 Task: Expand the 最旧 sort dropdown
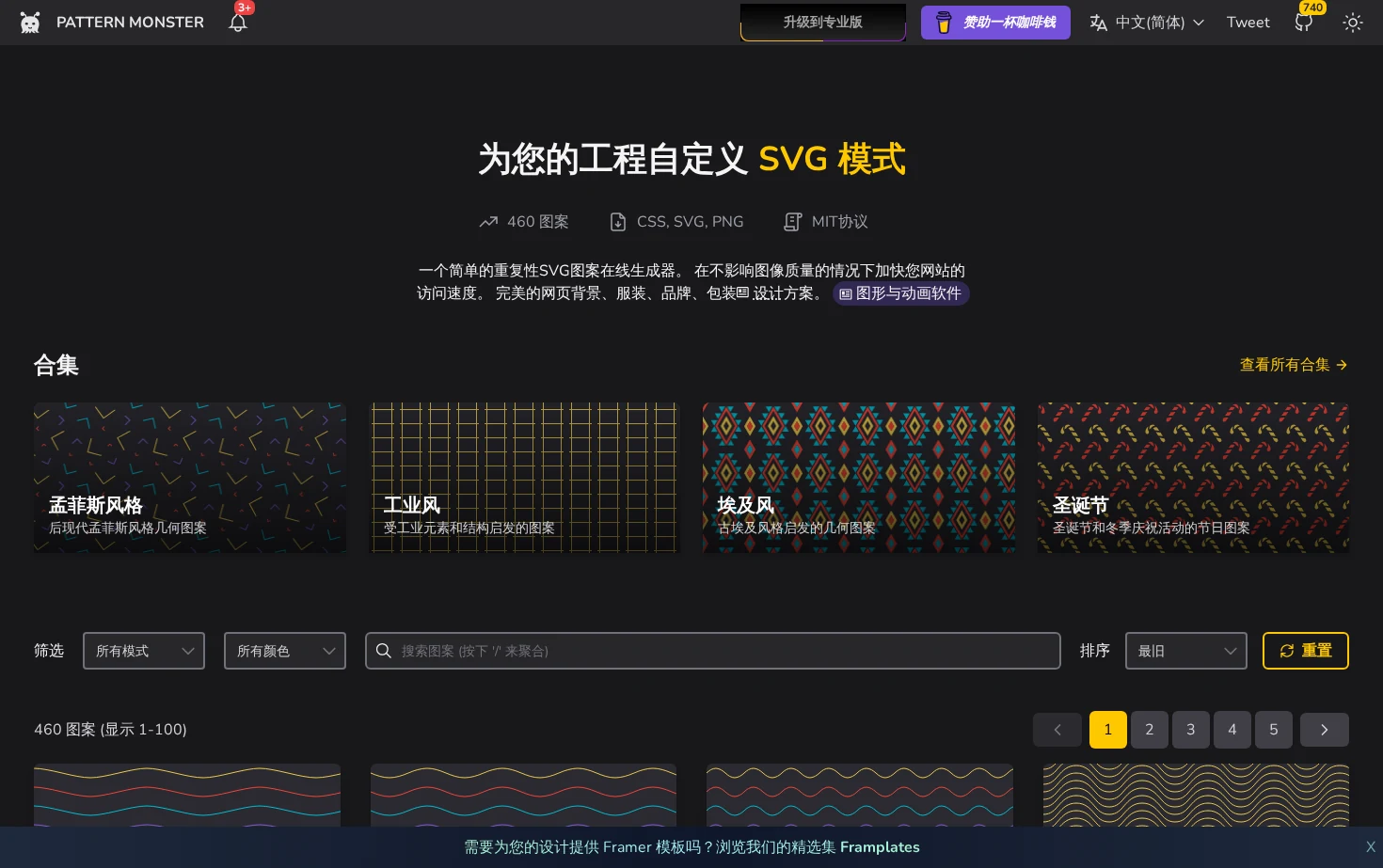pos(1186,651)
